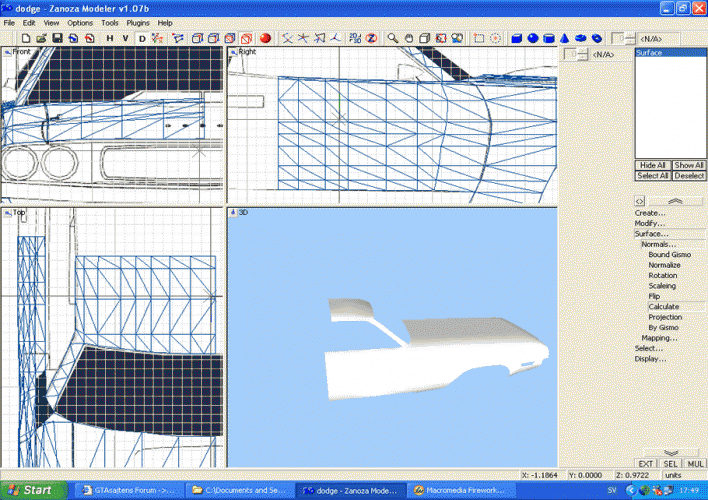Expand the Create... command group
This screenshot has width=708, height=500.
coord(650,212)
